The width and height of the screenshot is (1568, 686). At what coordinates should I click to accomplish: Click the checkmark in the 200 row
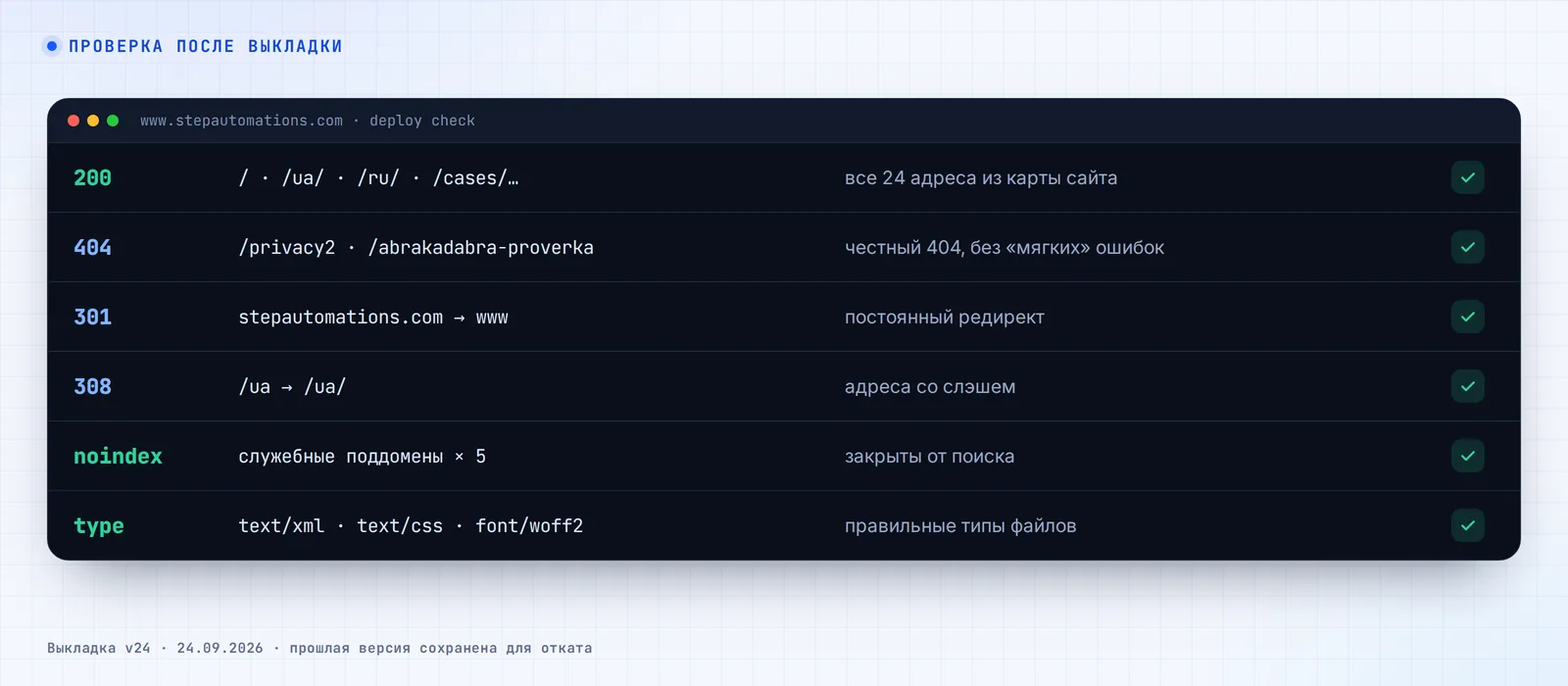[x=1467, y=177]
